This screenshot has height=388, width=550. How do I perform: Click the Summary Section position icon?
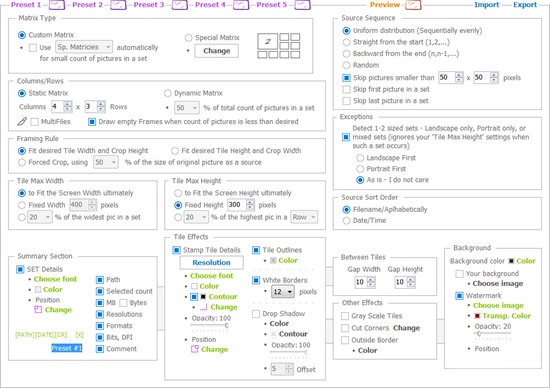coord(38,309)
